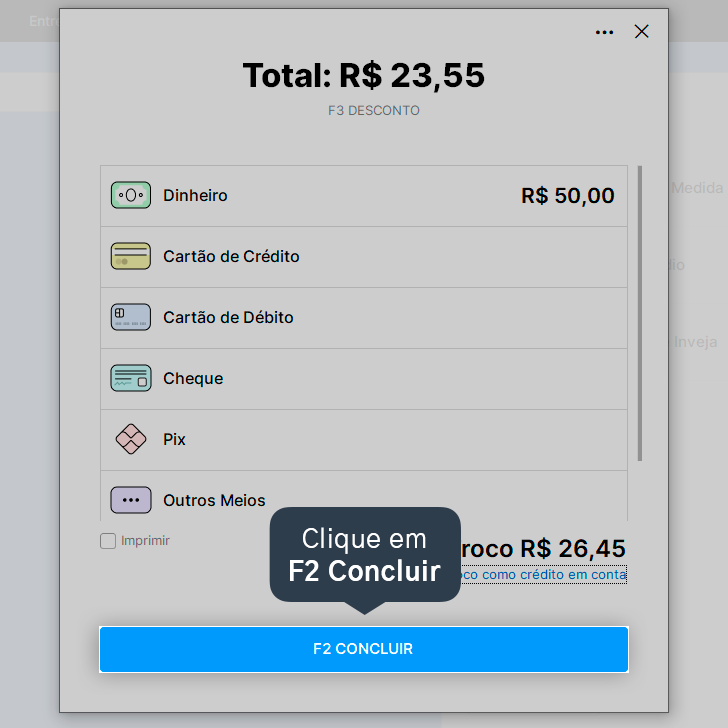Click the purple Outros Meios icon
The image size is (728, 728).
tap(130, 500)
